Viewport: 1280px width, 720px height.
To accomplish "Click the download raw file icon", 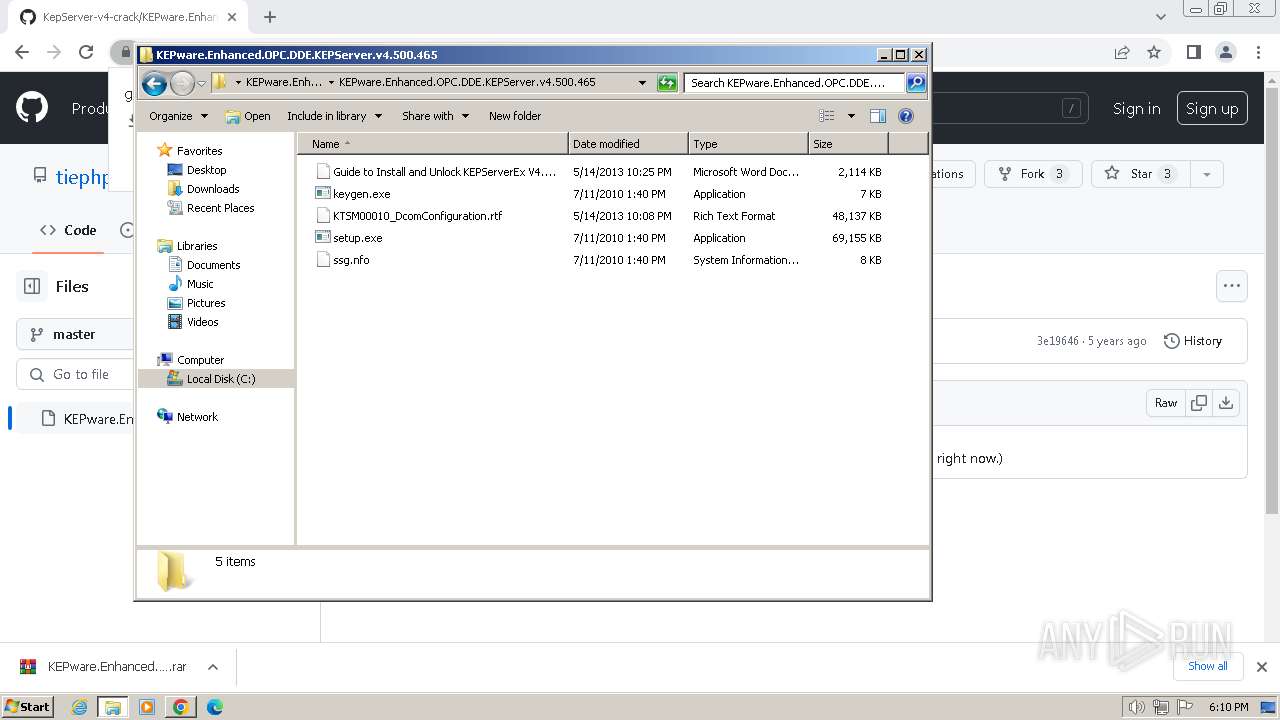I will 1226,403.
